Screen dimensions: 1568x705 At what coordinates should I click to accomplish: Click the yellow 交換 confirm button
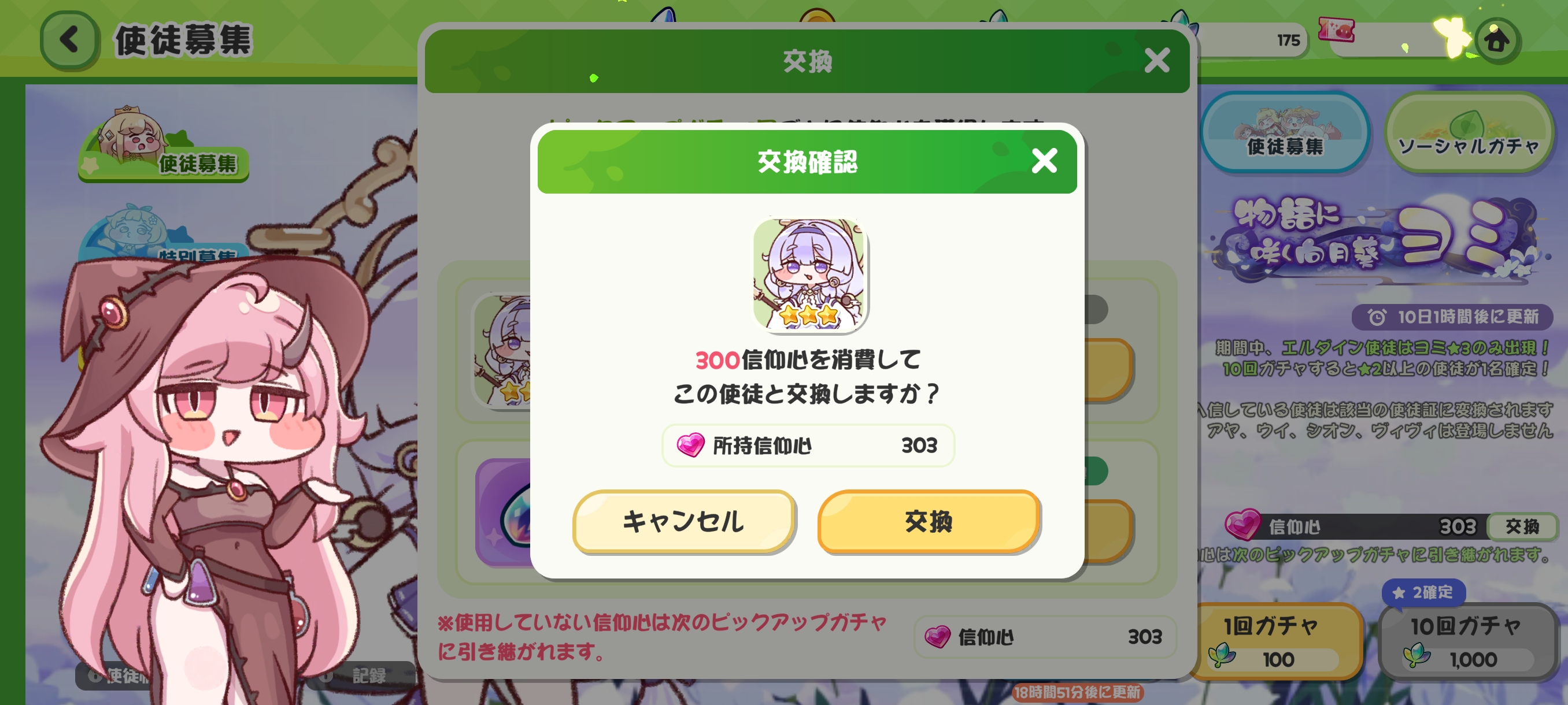click(x=929, y=521)
